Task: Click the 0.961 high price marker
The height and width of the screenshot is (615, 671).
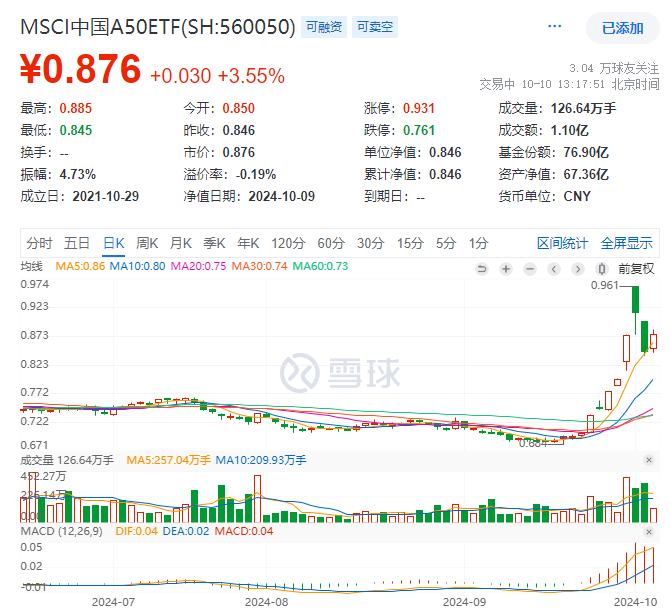Action: pyautogui.click(x=605, y=285)
